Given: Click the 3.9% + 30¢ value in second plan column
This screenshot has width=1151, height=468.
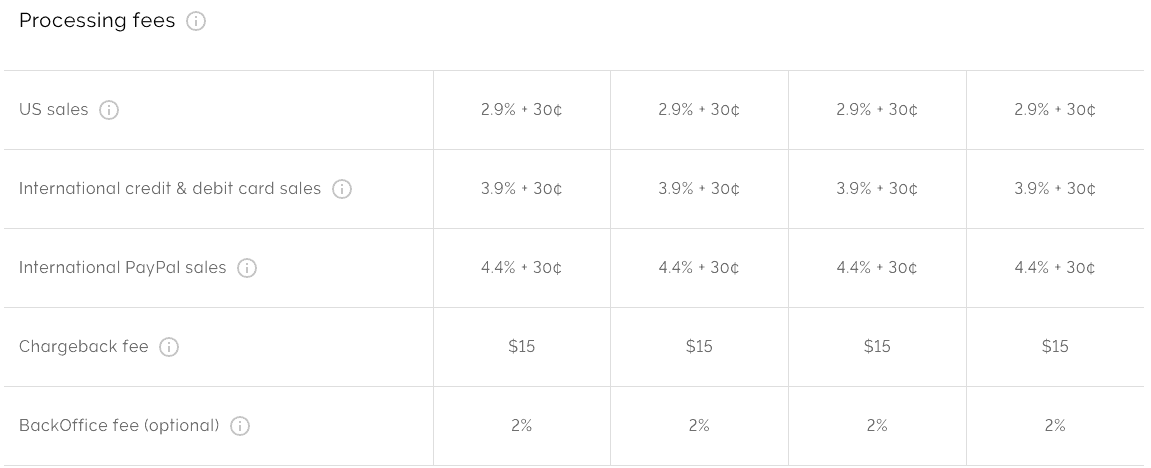Looking at the screenshot, I should [x=699, y=189].
